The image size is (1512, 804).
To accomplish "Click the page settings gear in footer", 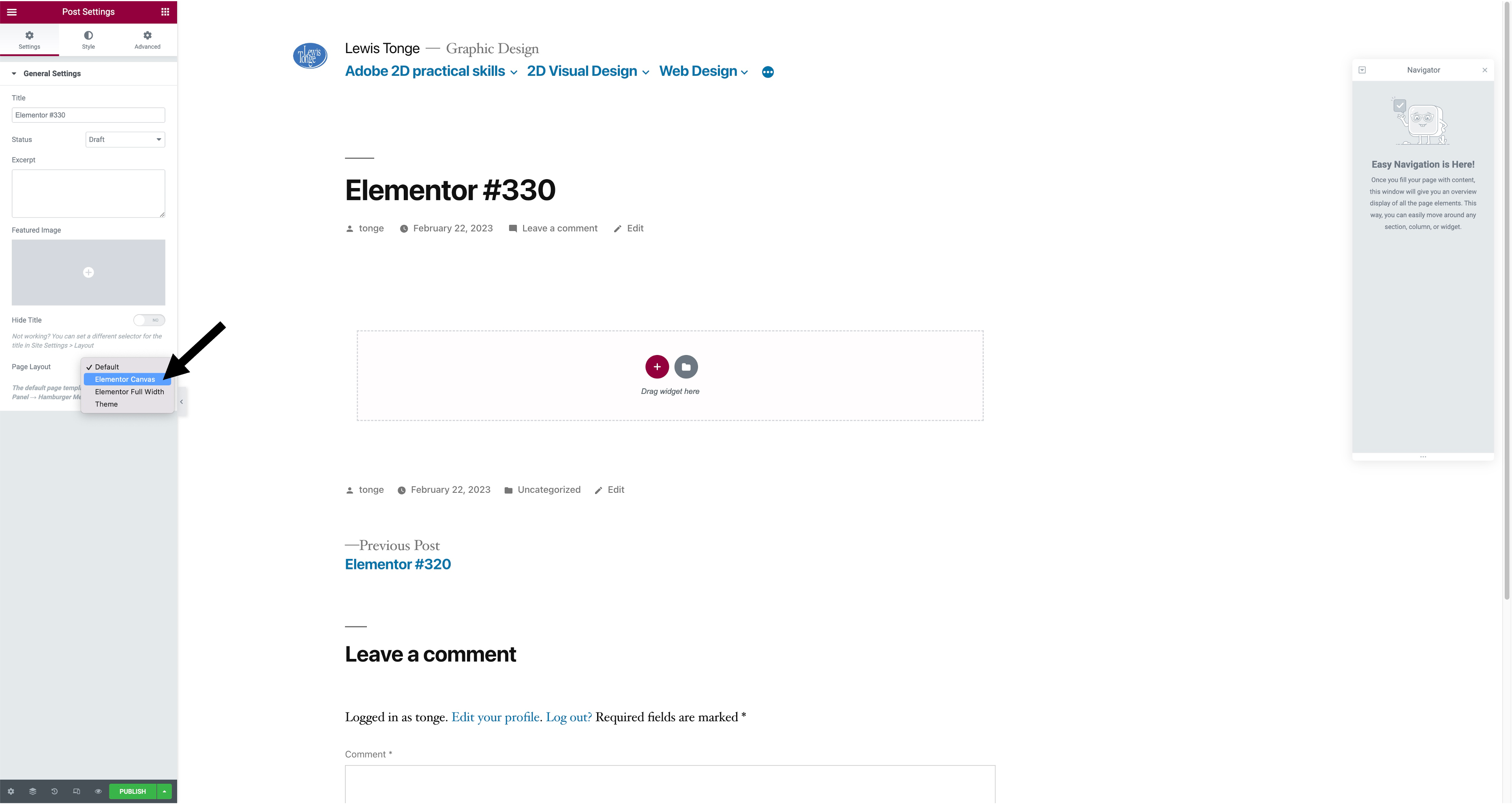I will click(x=11, y=791).
